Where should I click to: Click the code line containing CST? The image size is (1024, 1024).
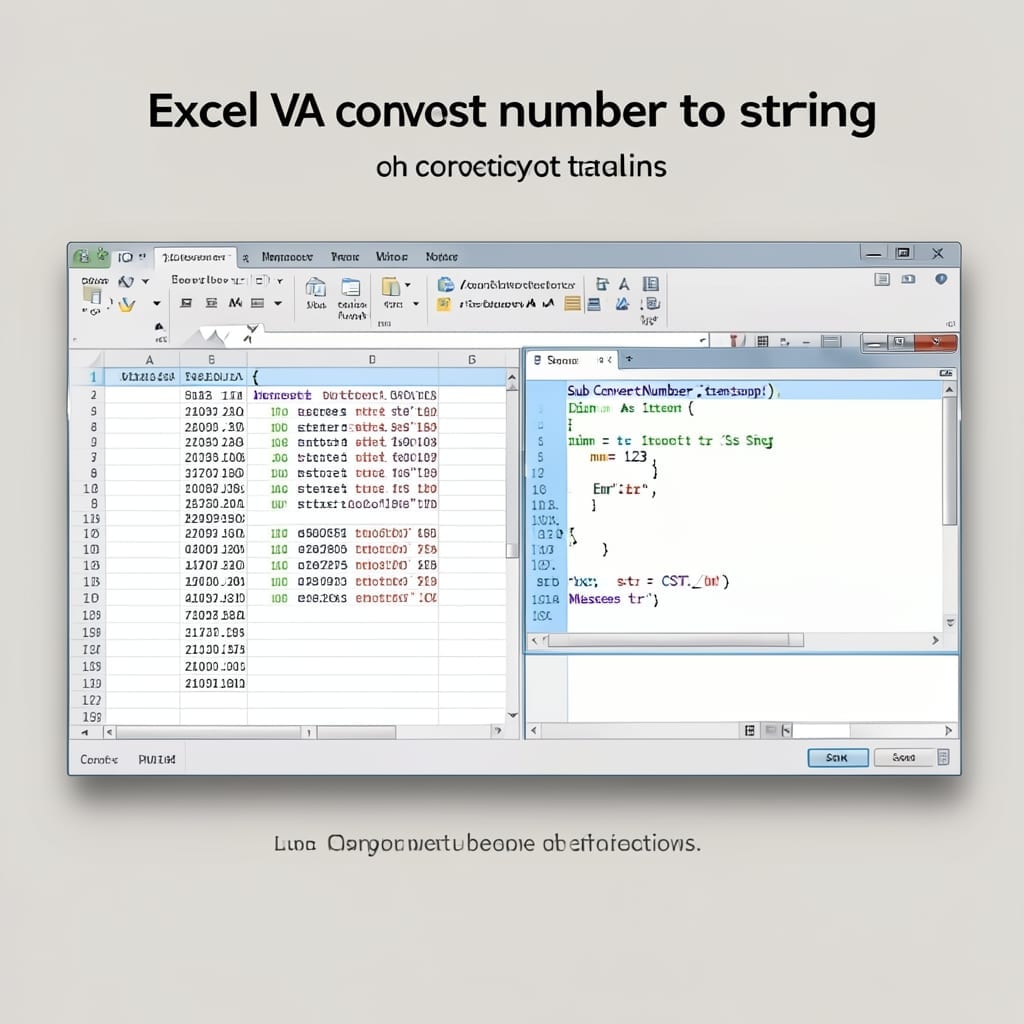(x=648, y=581)
